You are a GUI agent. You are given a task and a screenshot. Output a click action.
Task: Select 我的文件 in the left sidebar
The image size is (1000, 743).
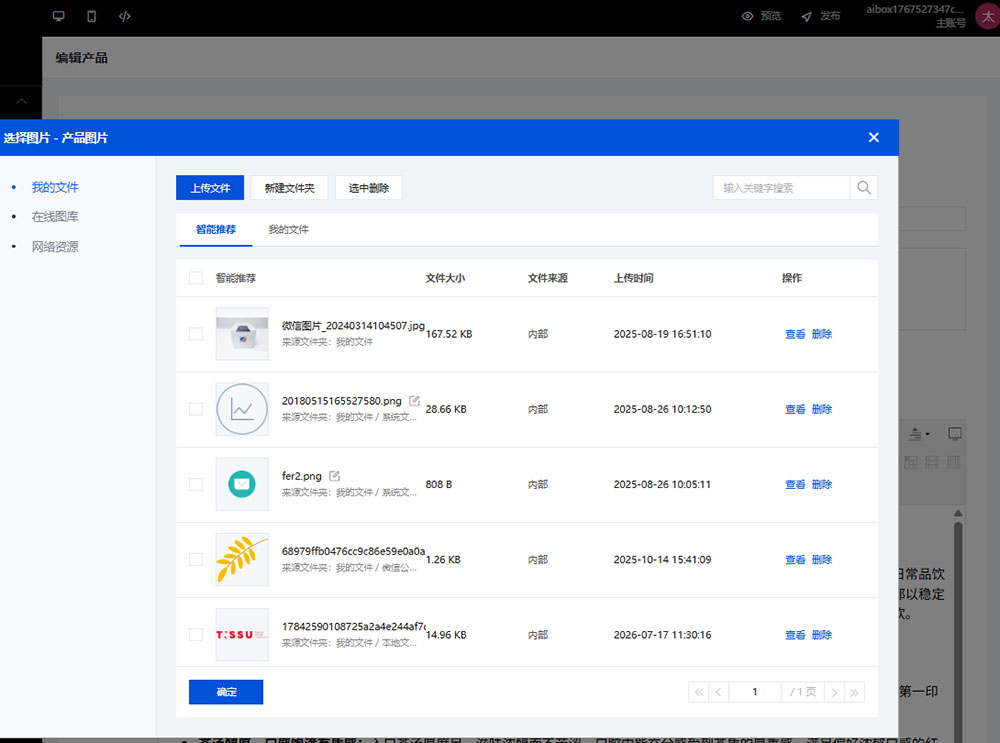(x=55, y=188)
